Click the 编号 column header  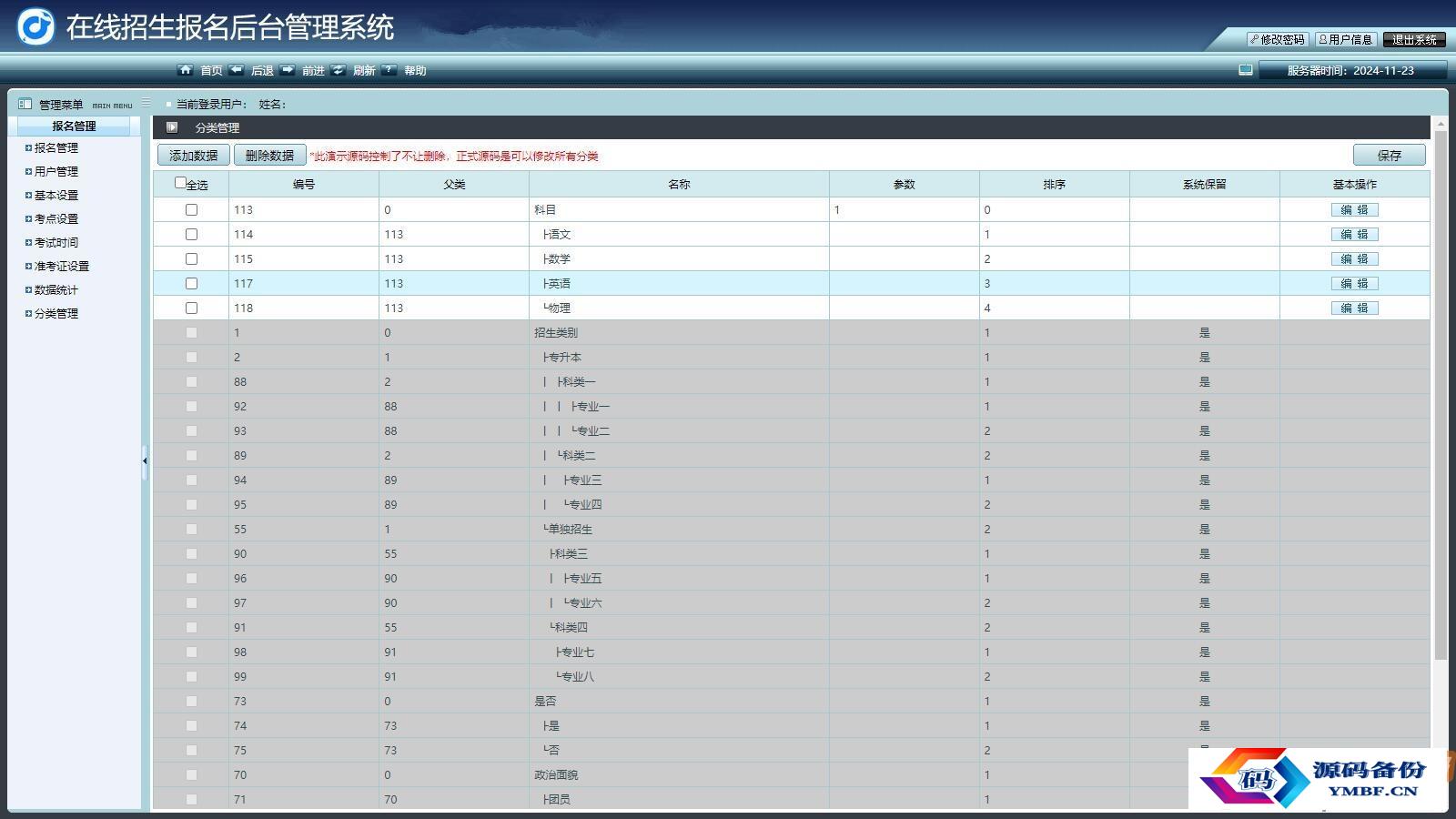pos(304,184)
